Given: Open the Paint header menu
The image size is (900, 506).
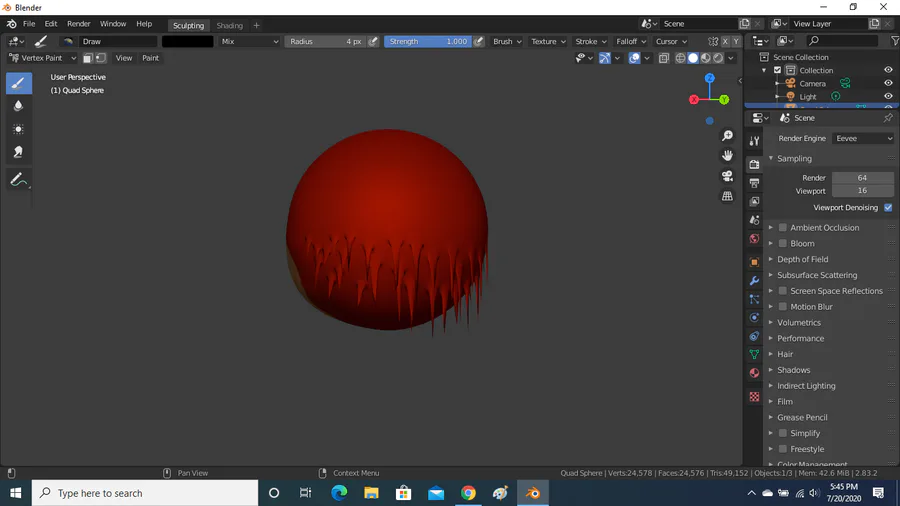Looking at the screenshot, I should 150,58.
